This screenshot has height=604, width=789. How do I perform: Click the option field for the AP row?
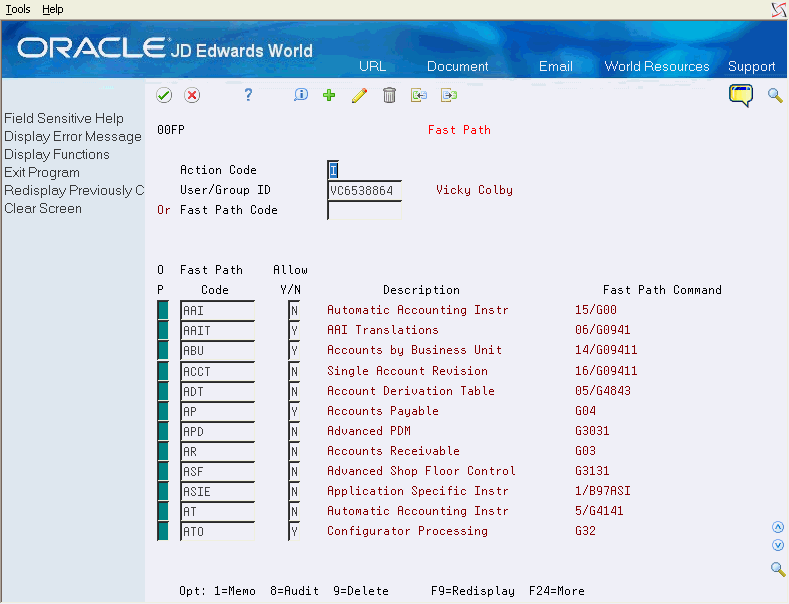(x=163, y=411)
